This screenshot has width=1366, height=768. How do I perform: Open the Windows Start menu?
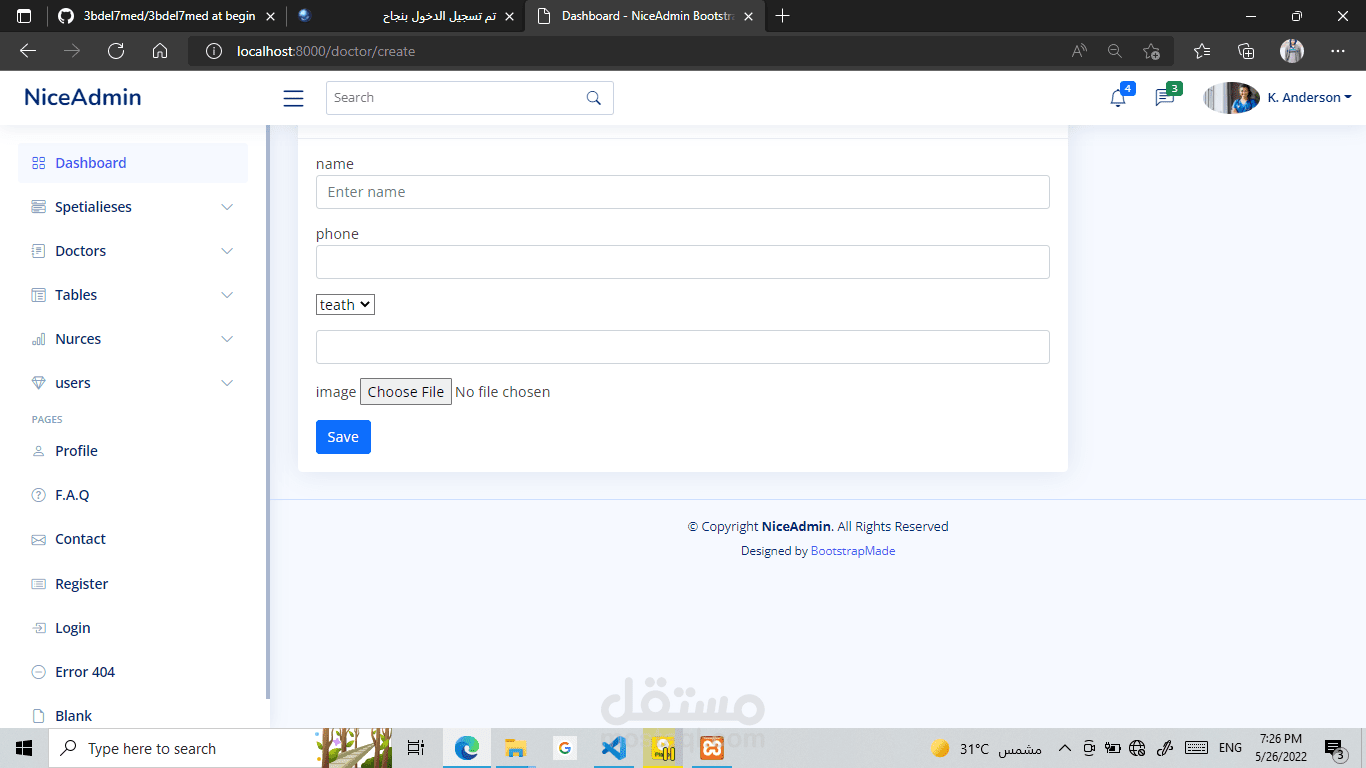click(24, 748)
